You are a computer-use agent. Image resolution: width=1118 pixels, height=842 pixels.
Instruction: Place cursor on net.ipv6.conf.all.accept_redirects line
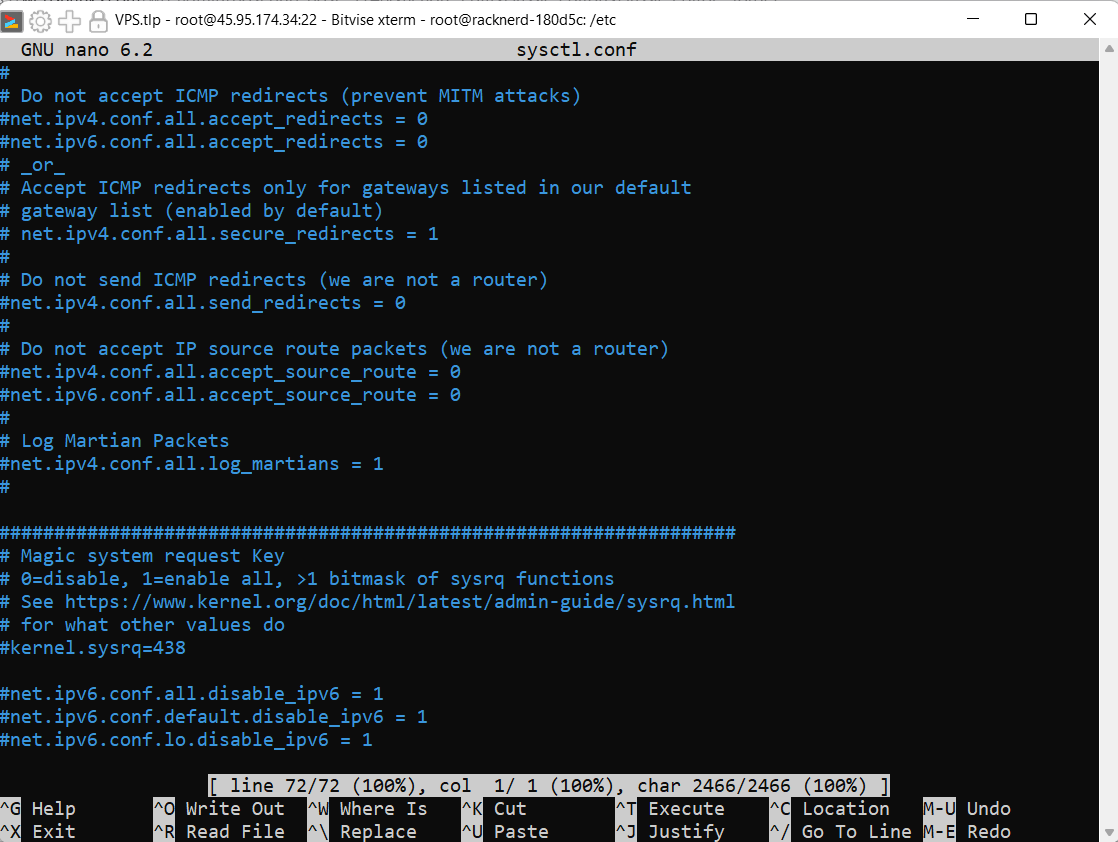pyautogui.click(x=214, y=142)
